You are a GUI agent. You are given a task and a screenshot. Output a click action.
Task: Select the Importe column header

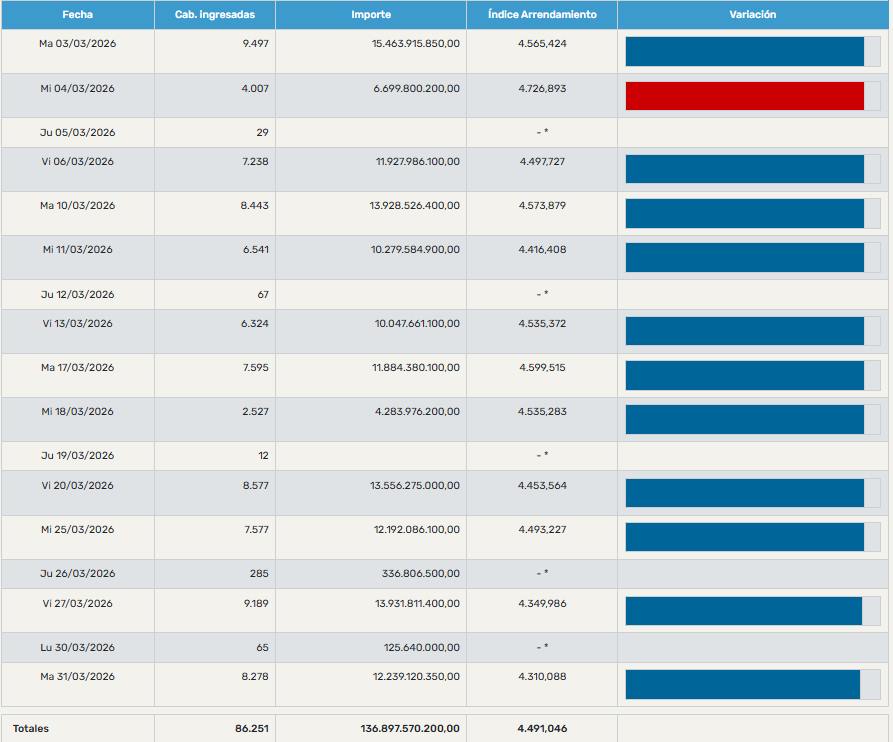coord(371,15)
